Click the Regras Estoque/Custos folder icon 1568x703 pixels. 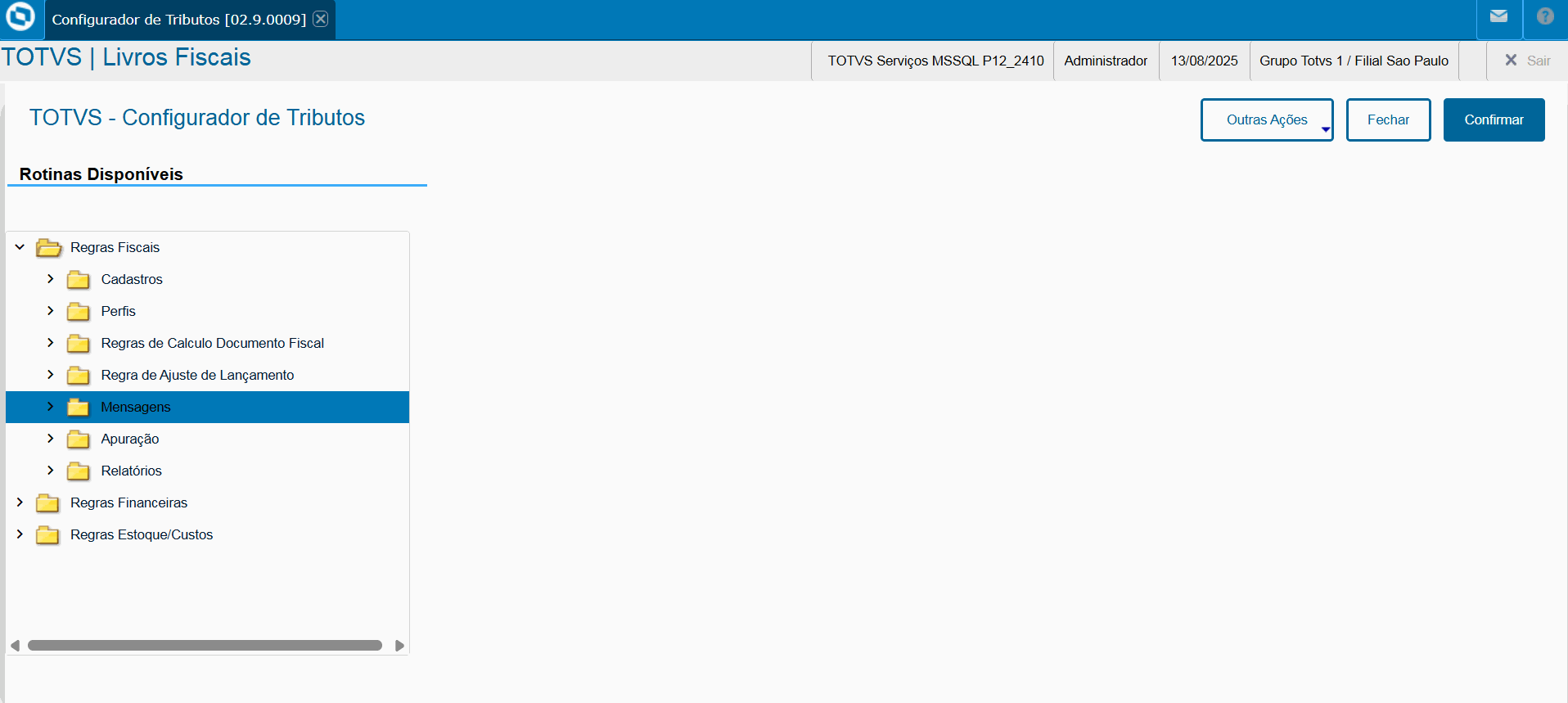(x=47, y=535)
